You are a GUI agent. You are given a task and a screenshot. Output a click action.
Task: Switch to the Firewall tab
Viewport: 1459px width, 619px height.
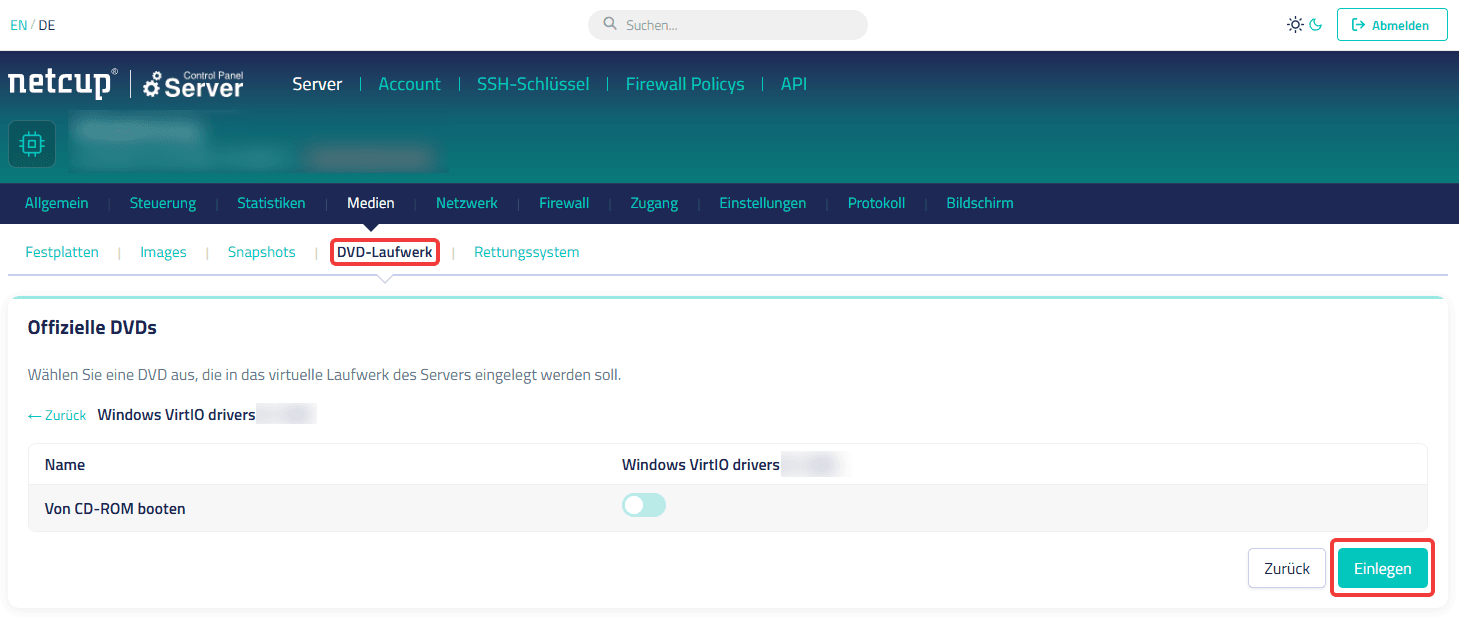point(564,203)
